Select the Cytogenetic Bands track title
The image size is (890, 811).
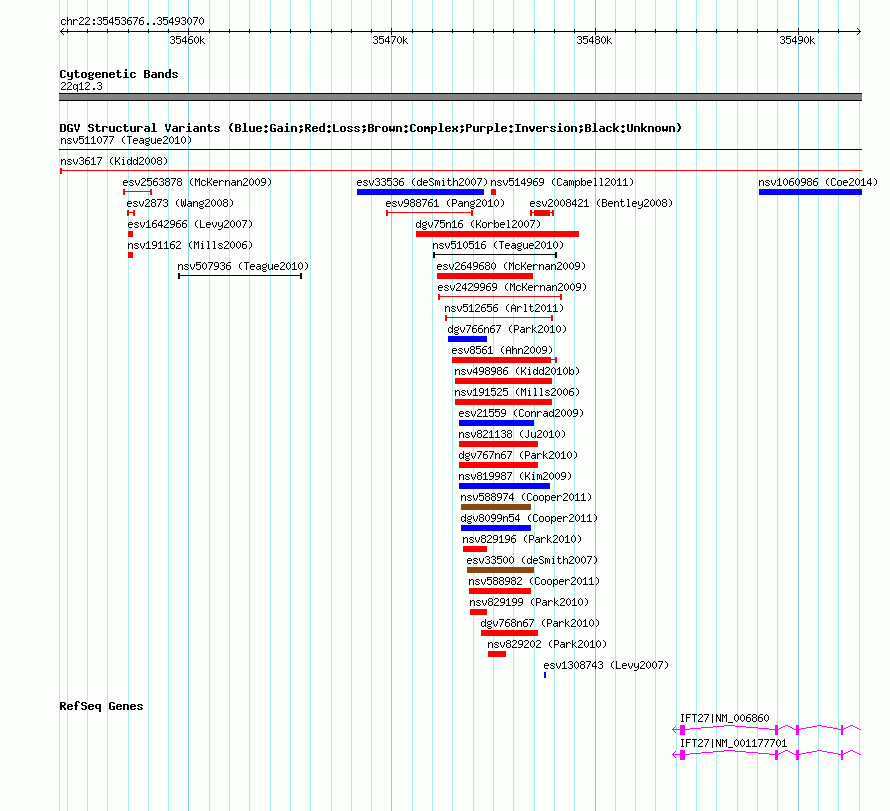[x=119, y=74]
